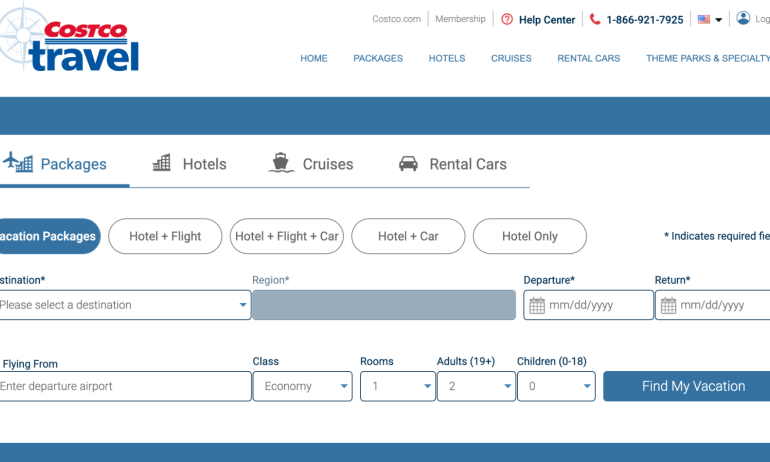The width and height of the screenshot is (770, 462).
Task: Open CRUISES in the top navigation
Action: (x=511, y=58)
